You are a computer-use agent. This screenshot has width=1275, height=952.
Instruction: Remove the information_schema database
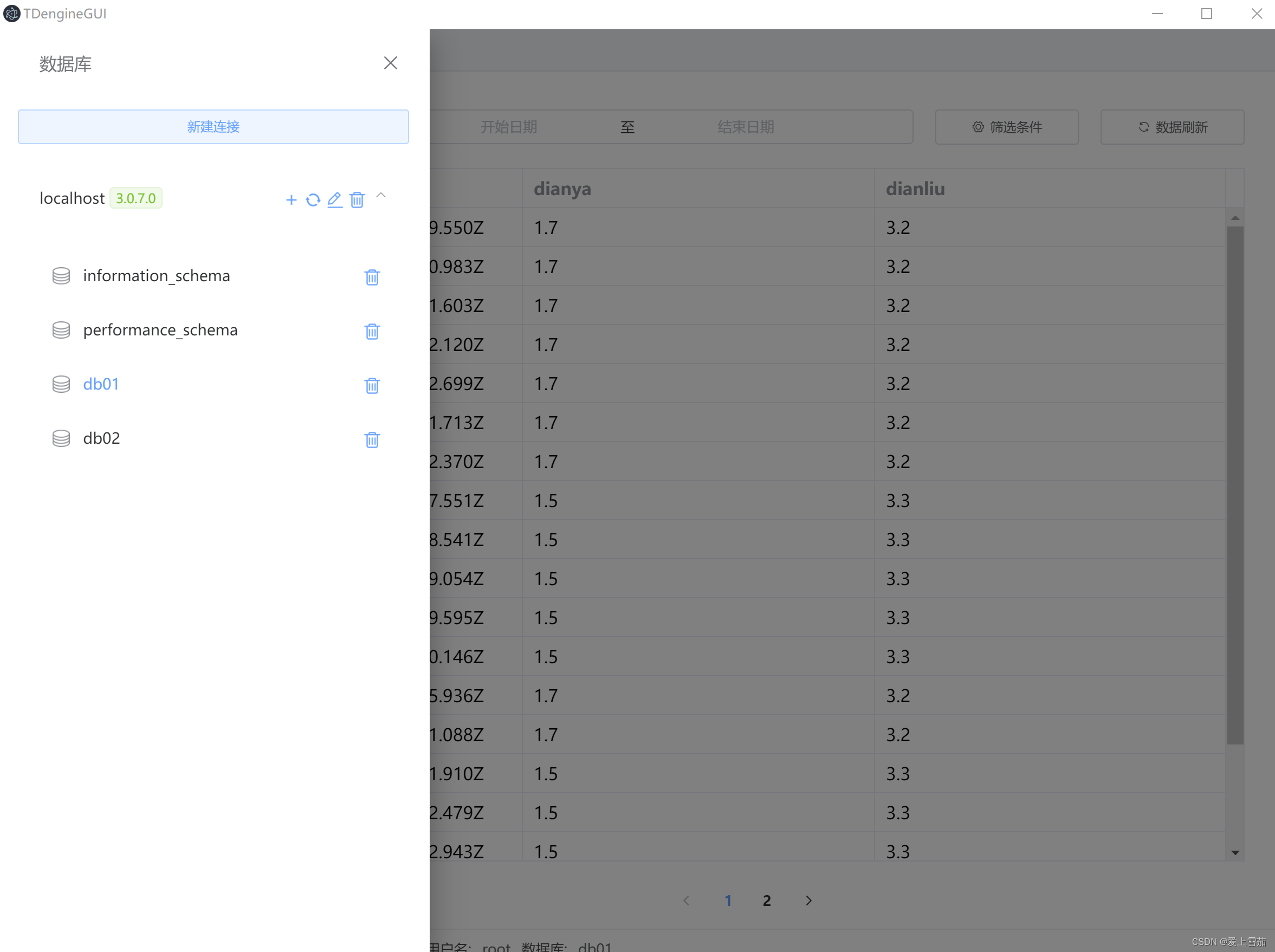coord(372,277)
